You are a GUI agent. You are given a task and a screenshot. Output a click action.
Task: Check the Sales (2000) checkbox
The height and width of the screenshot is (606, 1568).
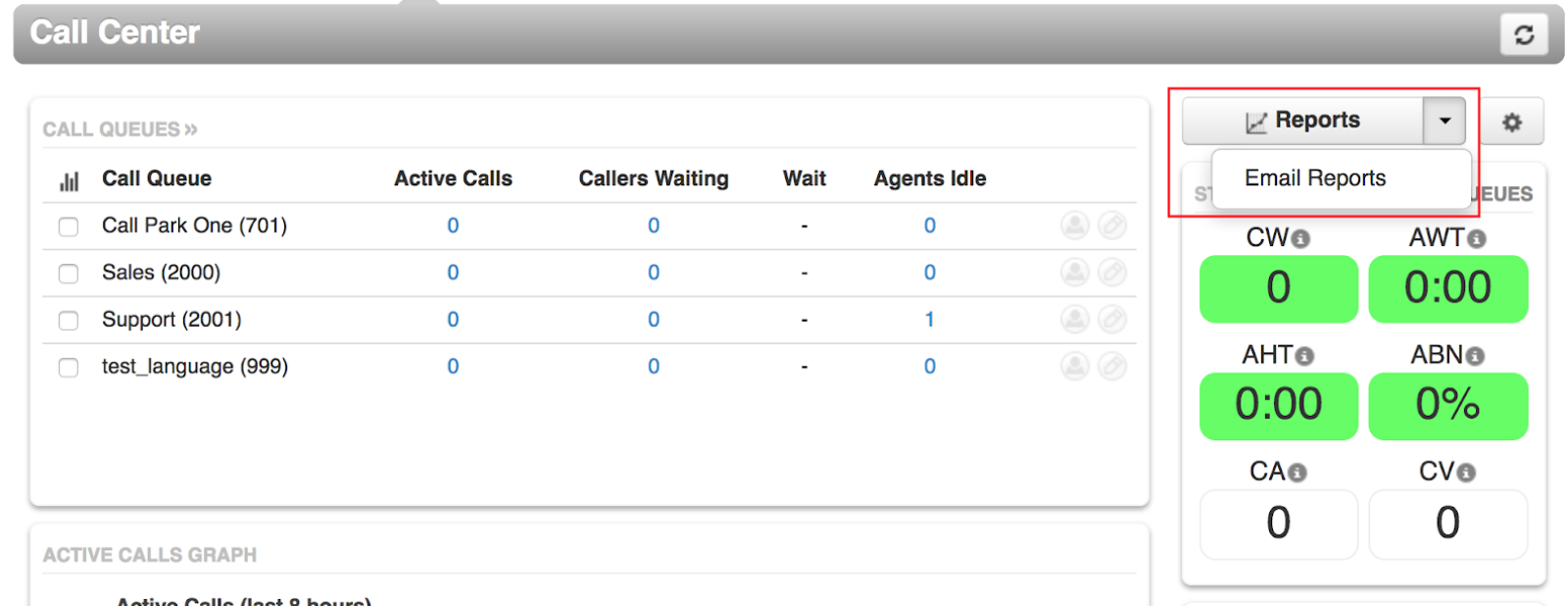(x=68, y=274)
